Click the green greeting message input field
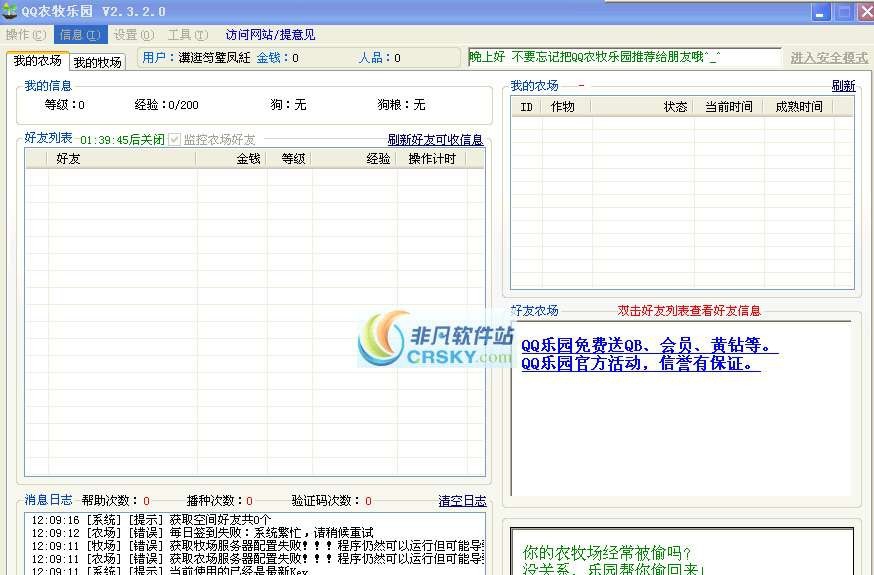The image size is (874, 575). point(623,58)
